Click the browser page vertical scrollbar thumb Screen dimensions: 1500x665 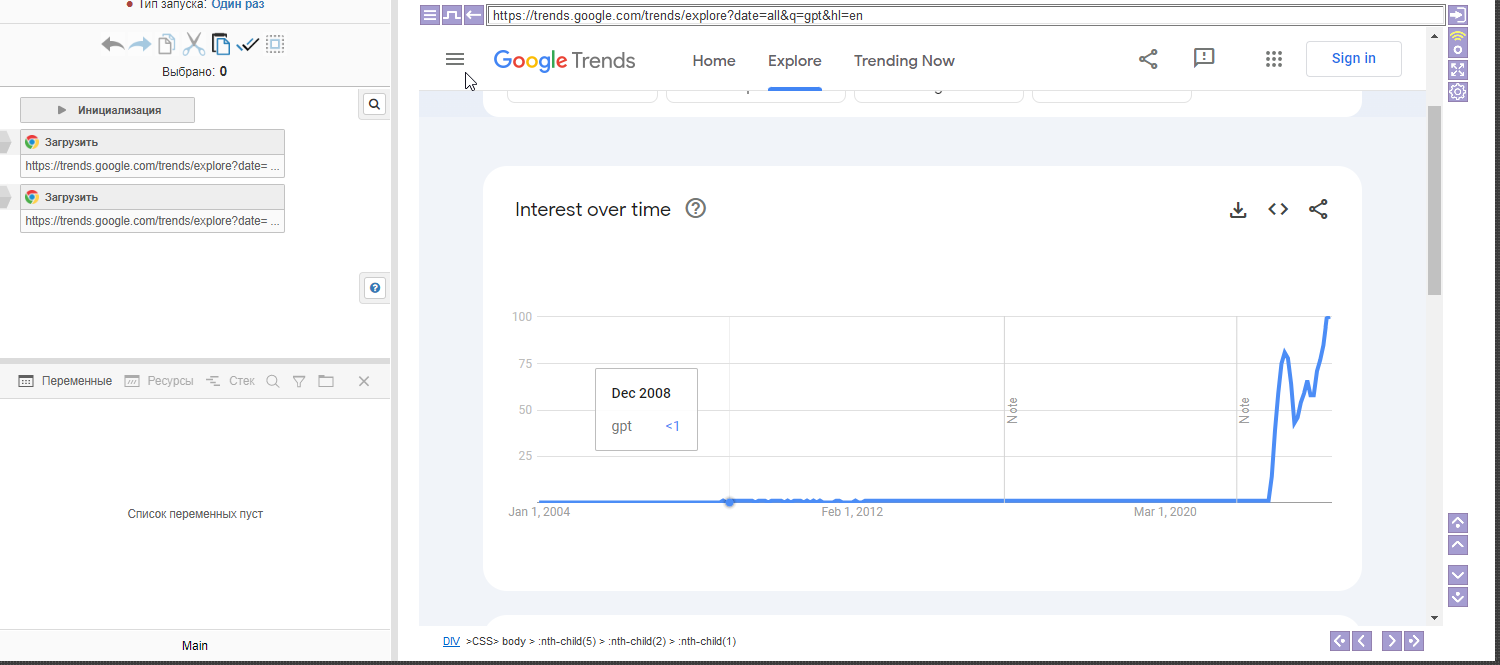1435,200
